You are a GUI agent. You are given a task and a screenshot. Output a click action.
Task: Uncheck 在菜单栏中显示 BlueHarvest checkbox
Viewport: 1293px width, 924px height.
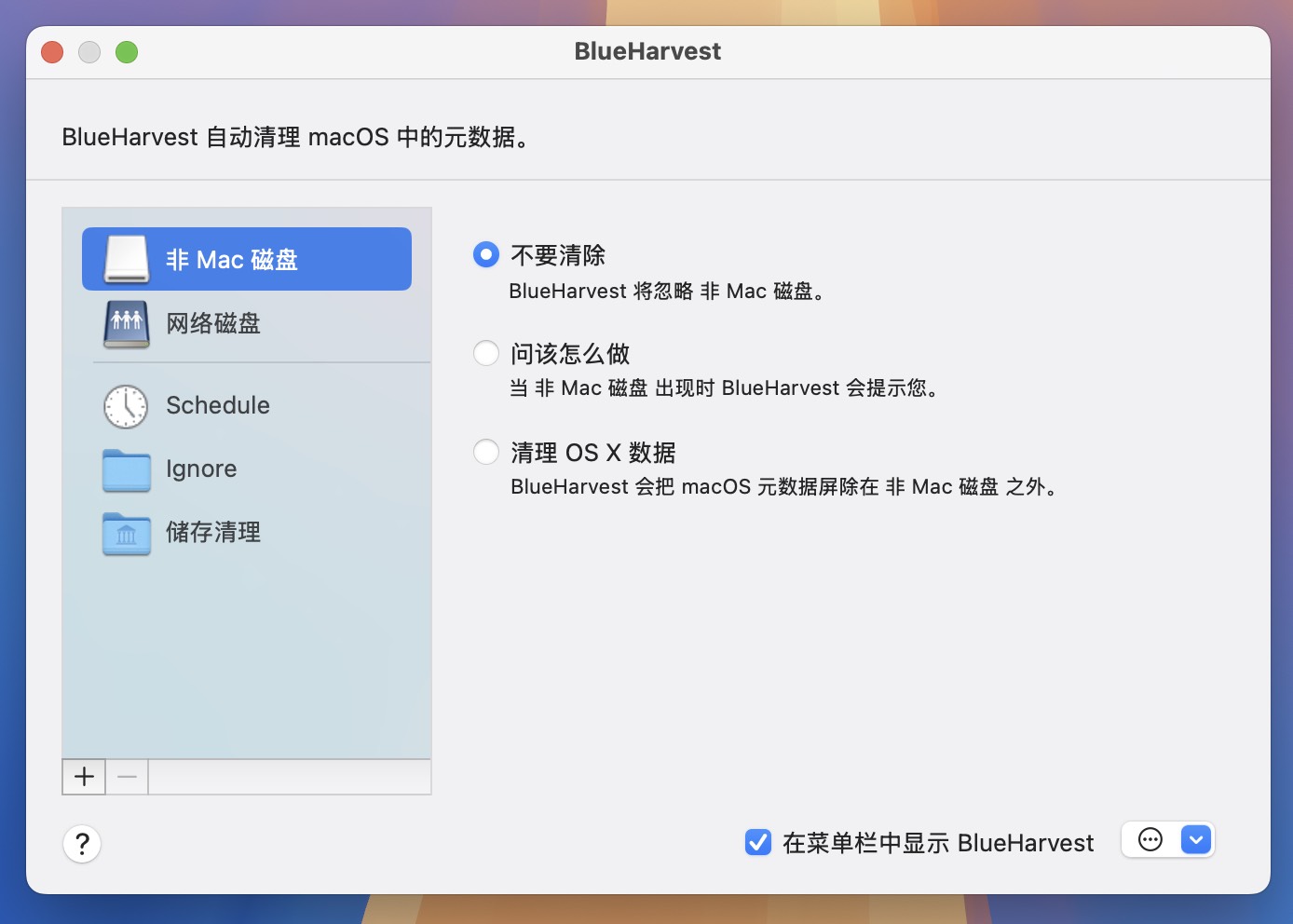tap(758, 842)
